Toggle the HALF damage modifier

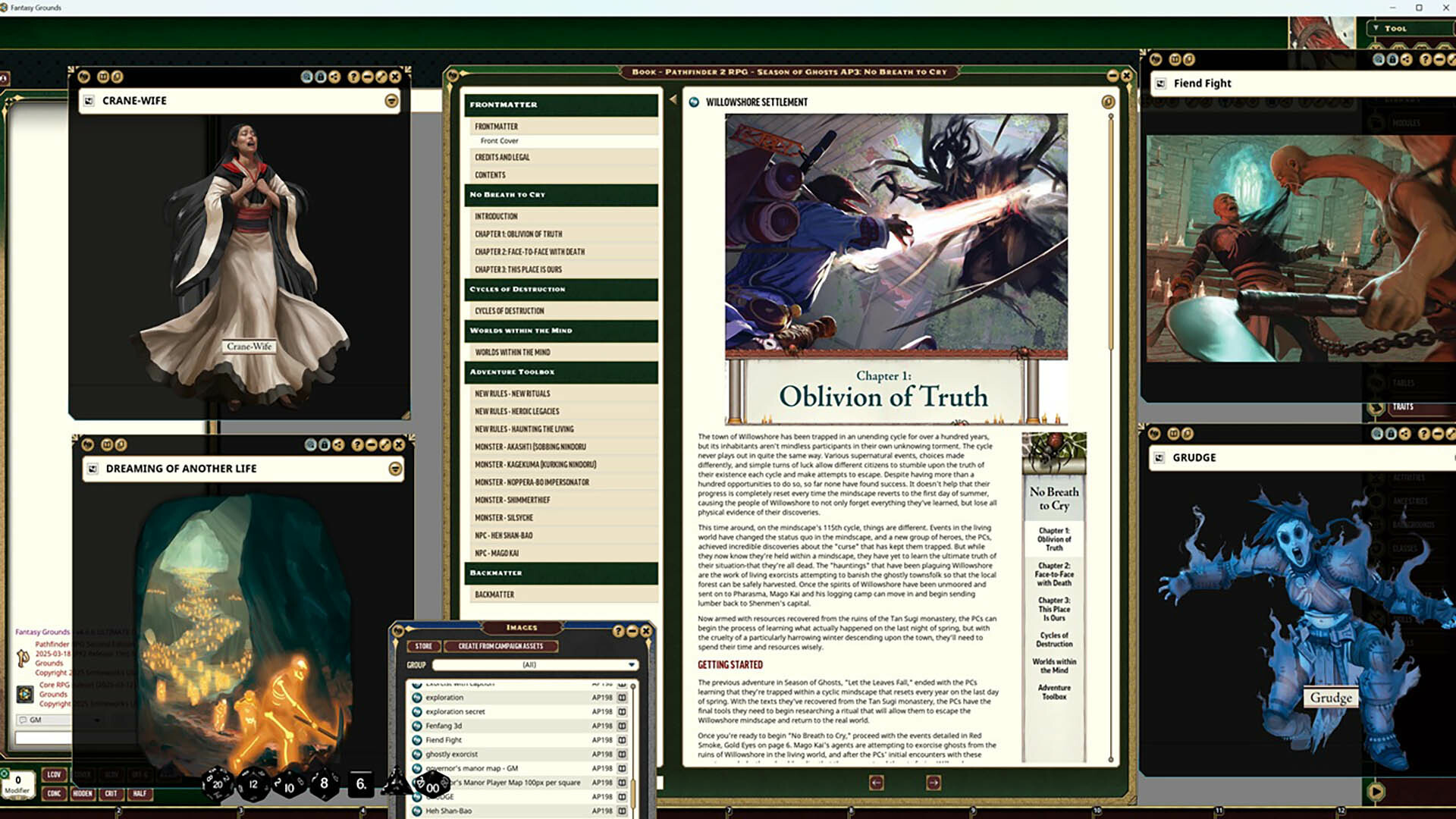click(x=140, y=794)
